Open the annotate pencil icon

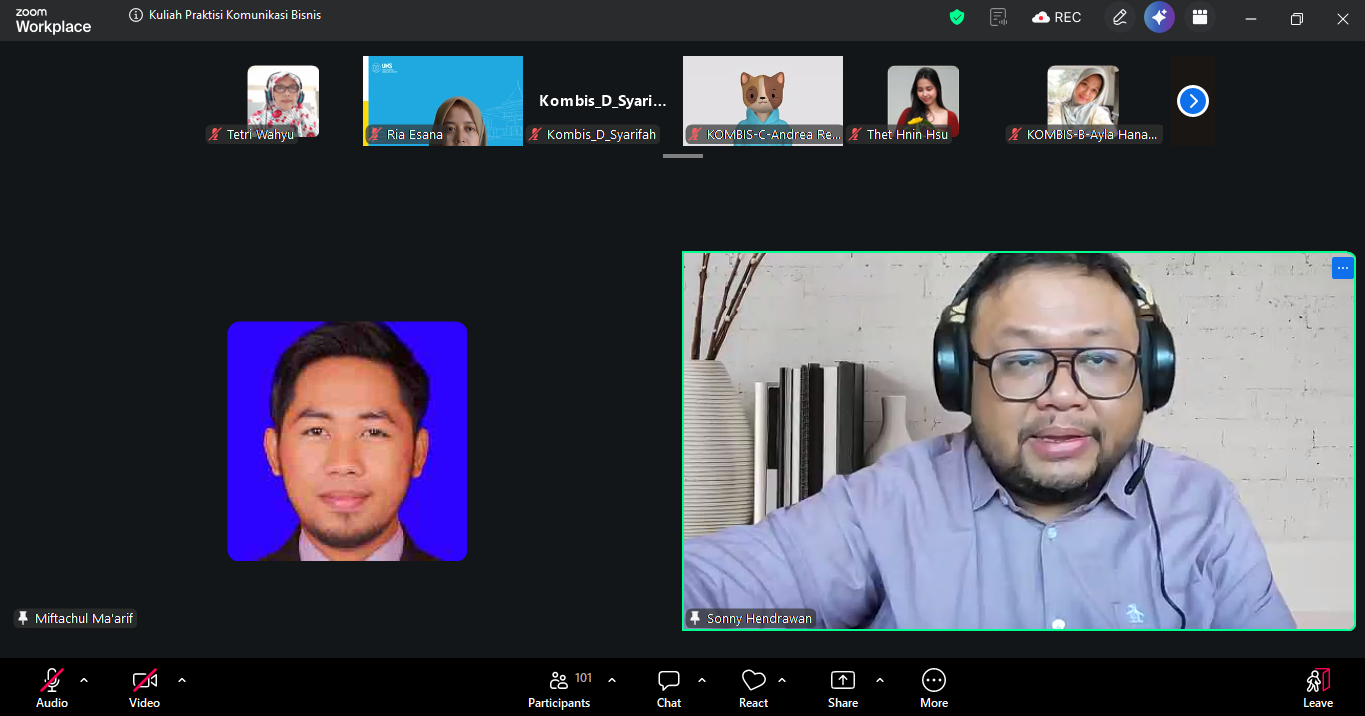[x=1119, y=17]
